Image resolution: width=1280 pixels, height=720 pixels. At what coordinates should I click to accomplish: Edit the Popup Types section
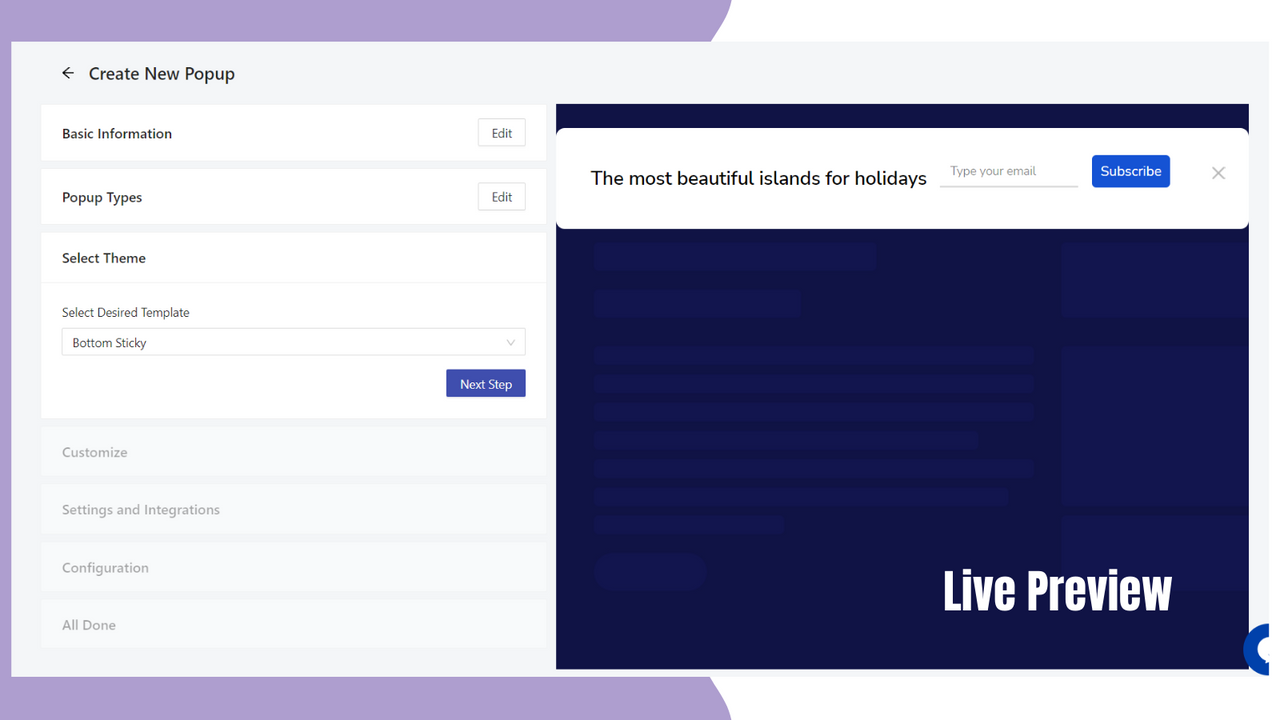(501, 196)
